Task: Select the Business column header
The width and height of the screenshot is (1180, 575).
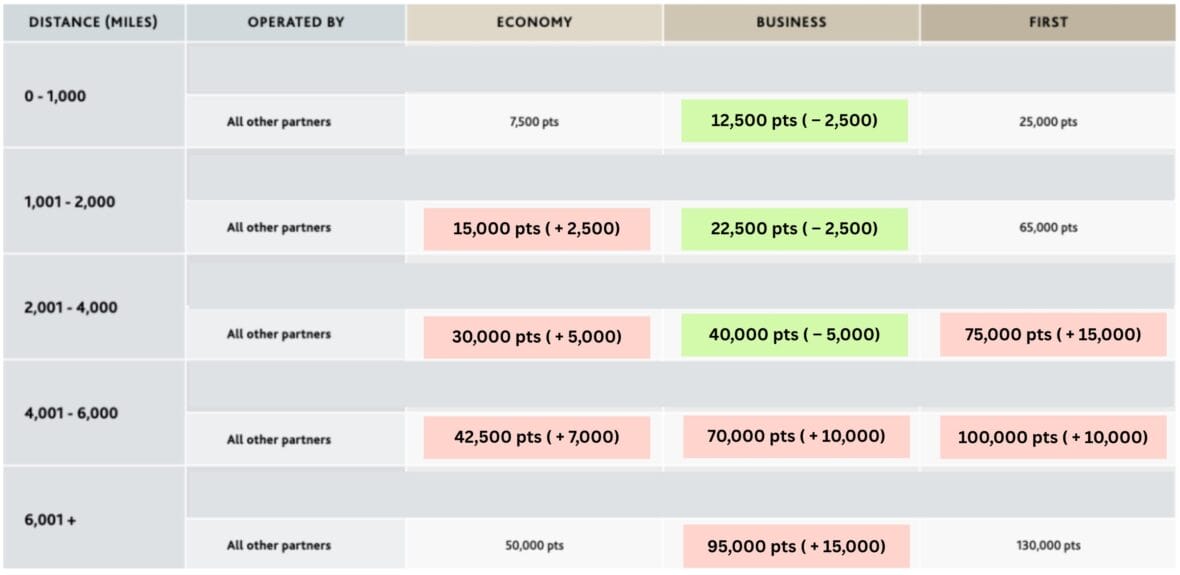Action: pos(791,22)
